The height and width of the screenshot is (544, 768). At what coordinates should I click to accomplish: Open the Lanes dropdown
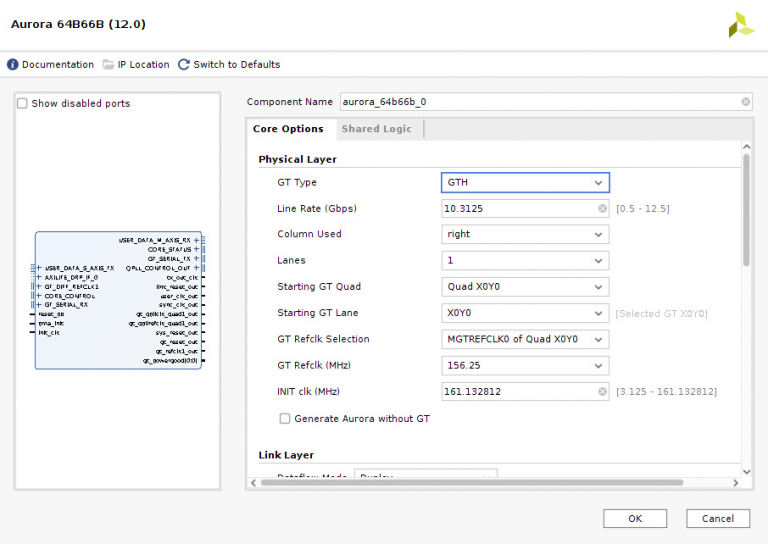(525, 261)
